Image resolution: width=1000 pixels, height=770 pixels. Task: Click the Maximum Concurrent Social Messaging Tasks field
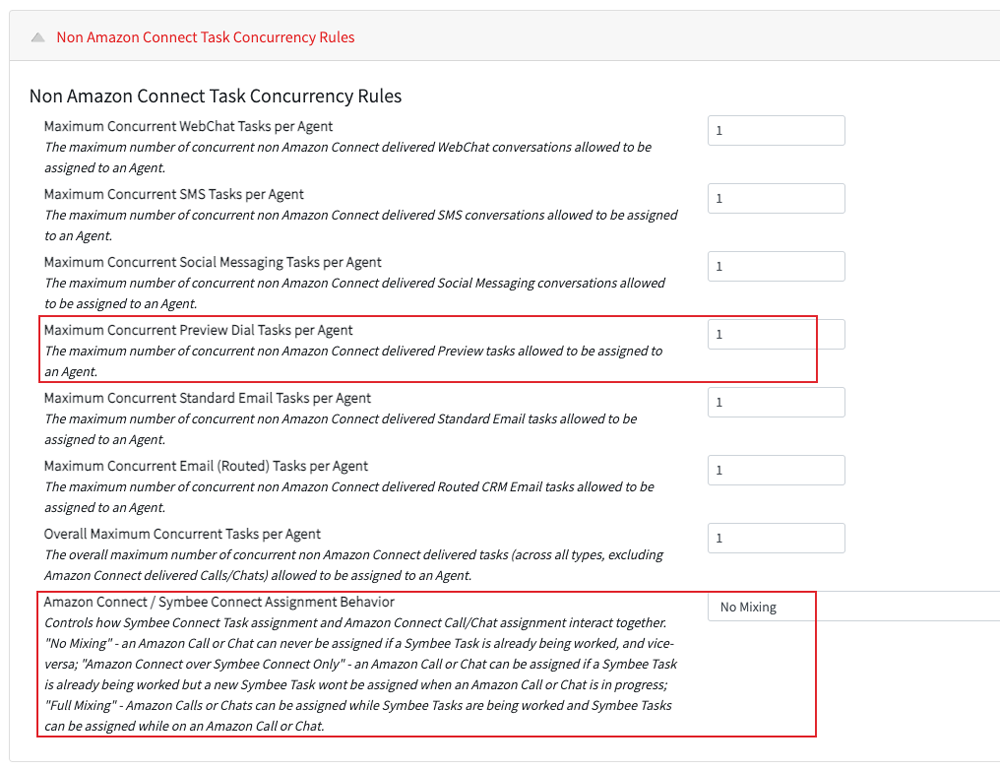click(x=776, y=267)
